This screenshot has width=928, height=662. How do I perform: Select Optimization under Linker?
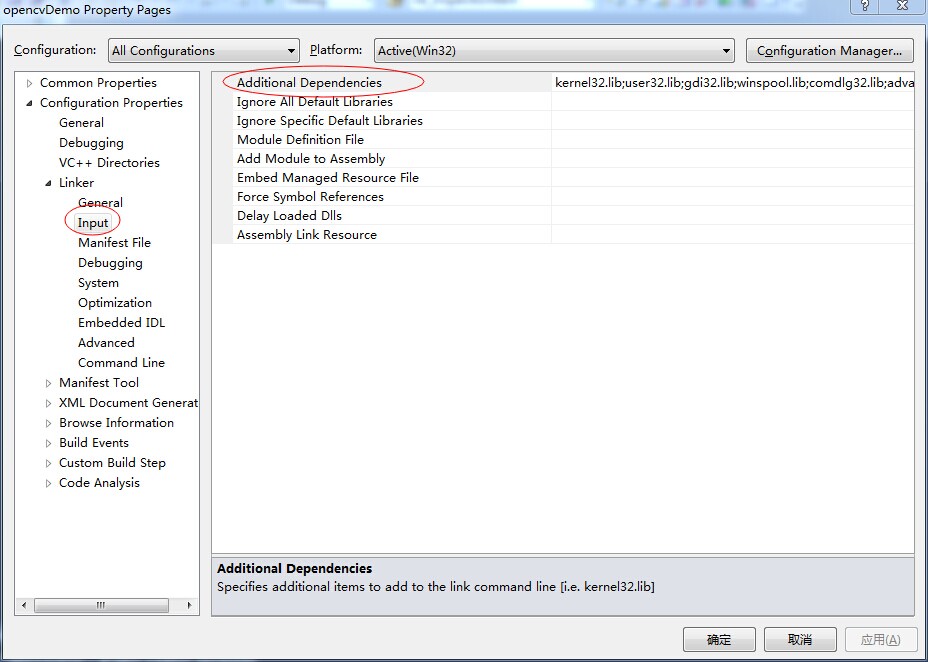(115, 303)
